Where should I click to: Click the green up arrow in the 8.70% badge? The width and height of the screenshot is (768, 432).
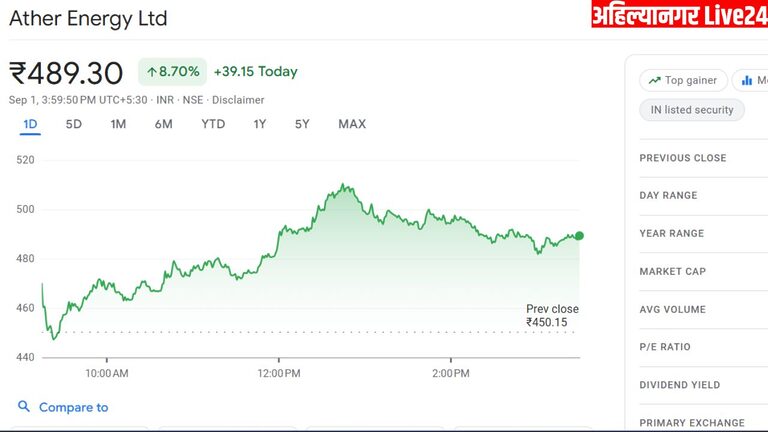point(152,72)
